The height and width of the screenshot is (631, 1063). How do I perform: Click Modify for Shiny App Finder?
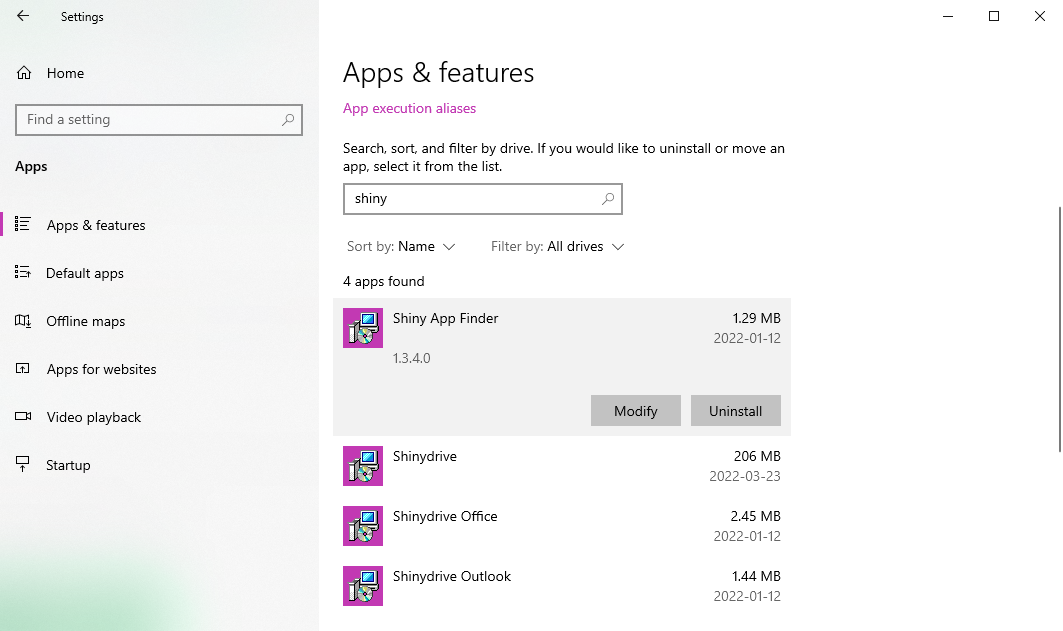coord(635,411)
